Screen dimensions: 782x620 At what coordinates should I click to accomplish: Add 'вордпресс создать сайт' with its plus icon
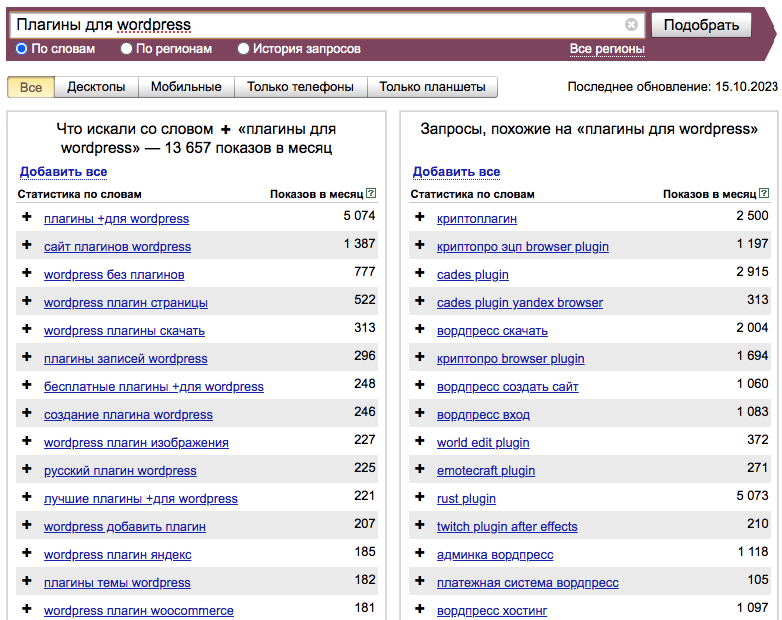[x=420, y=385]
